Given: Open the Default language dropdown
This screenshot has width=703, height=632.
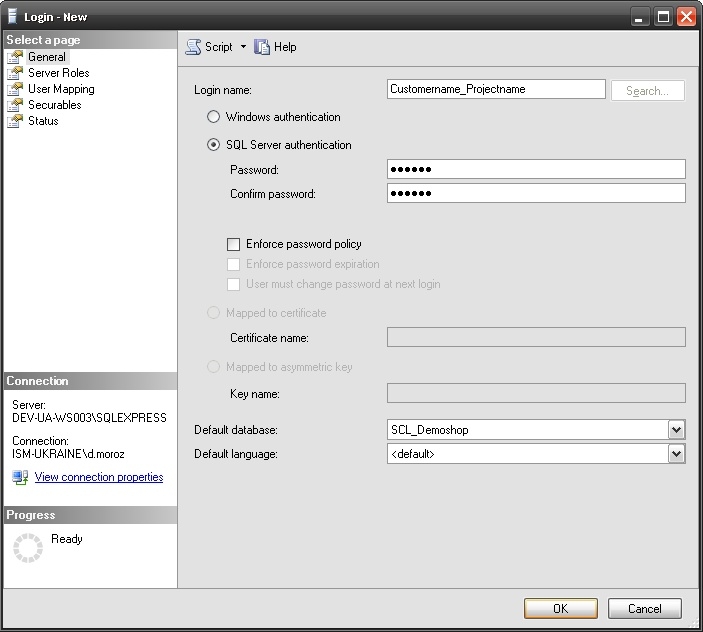Looking at the screenshot, I should click(x=677, y=454).
